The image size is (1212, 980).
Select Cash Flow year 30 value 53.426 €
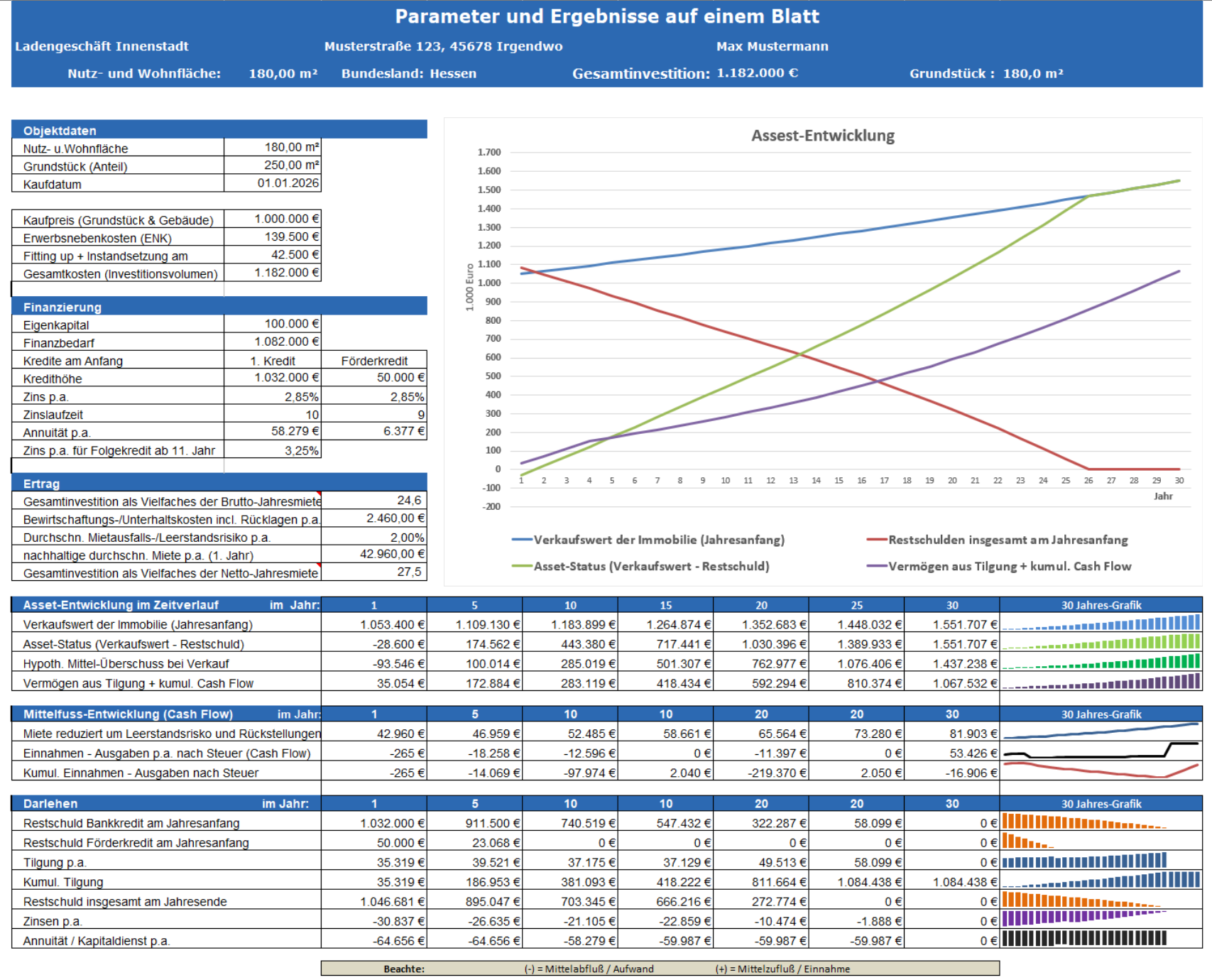pyautogui.click(x=952, y=753)
